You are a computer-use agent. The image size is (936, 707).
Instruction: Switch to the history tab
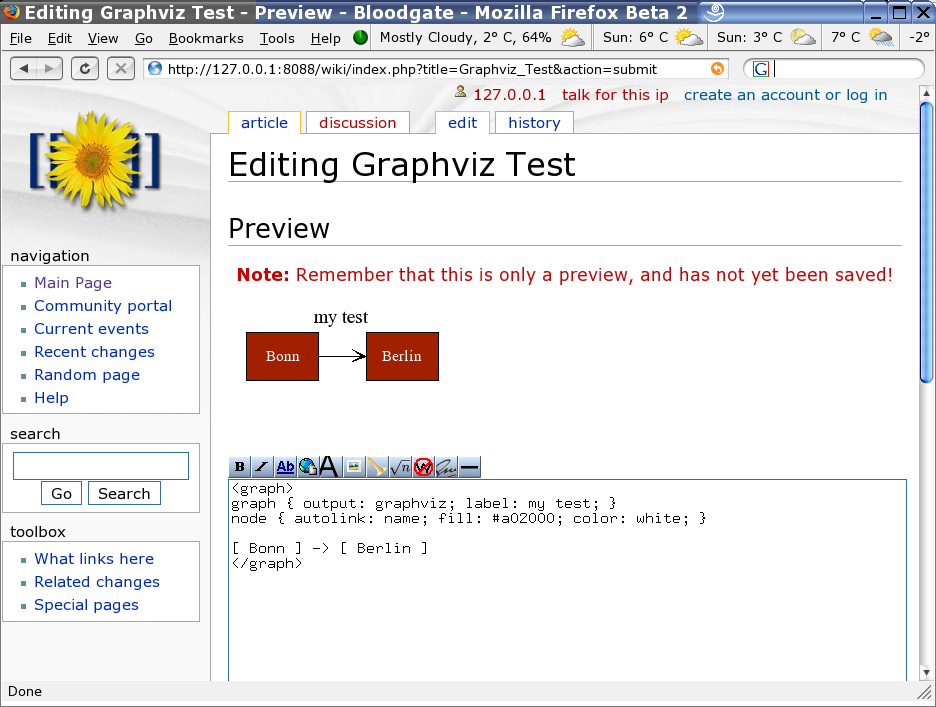tap(534, 123)
